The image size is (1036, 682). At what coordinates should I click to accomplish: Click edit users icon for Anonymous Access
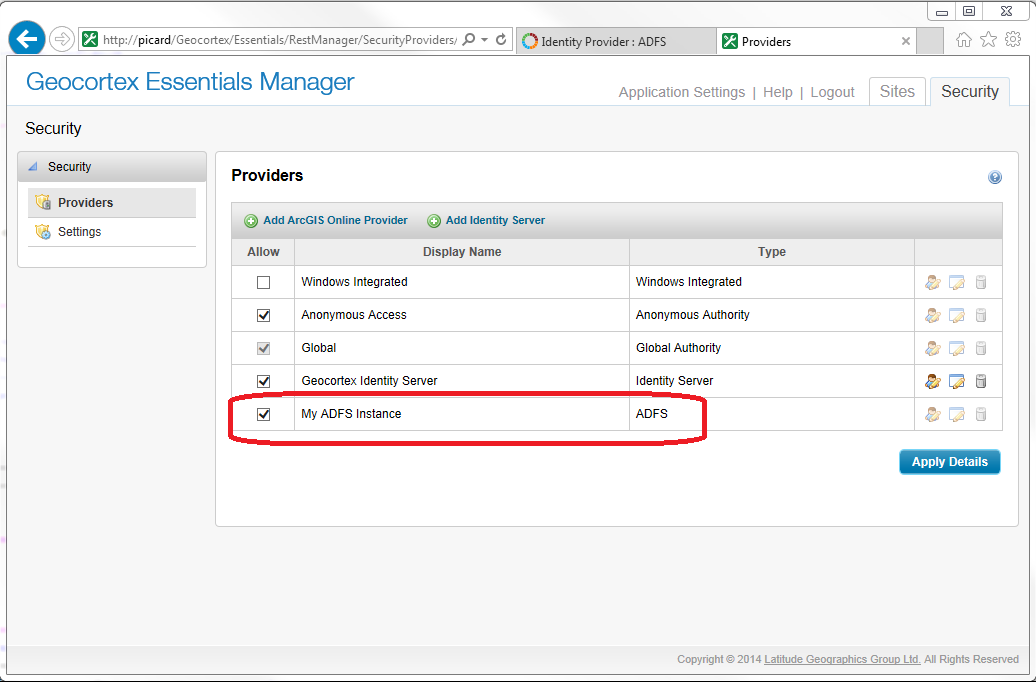pyautogui.click(x=932, y=315)
